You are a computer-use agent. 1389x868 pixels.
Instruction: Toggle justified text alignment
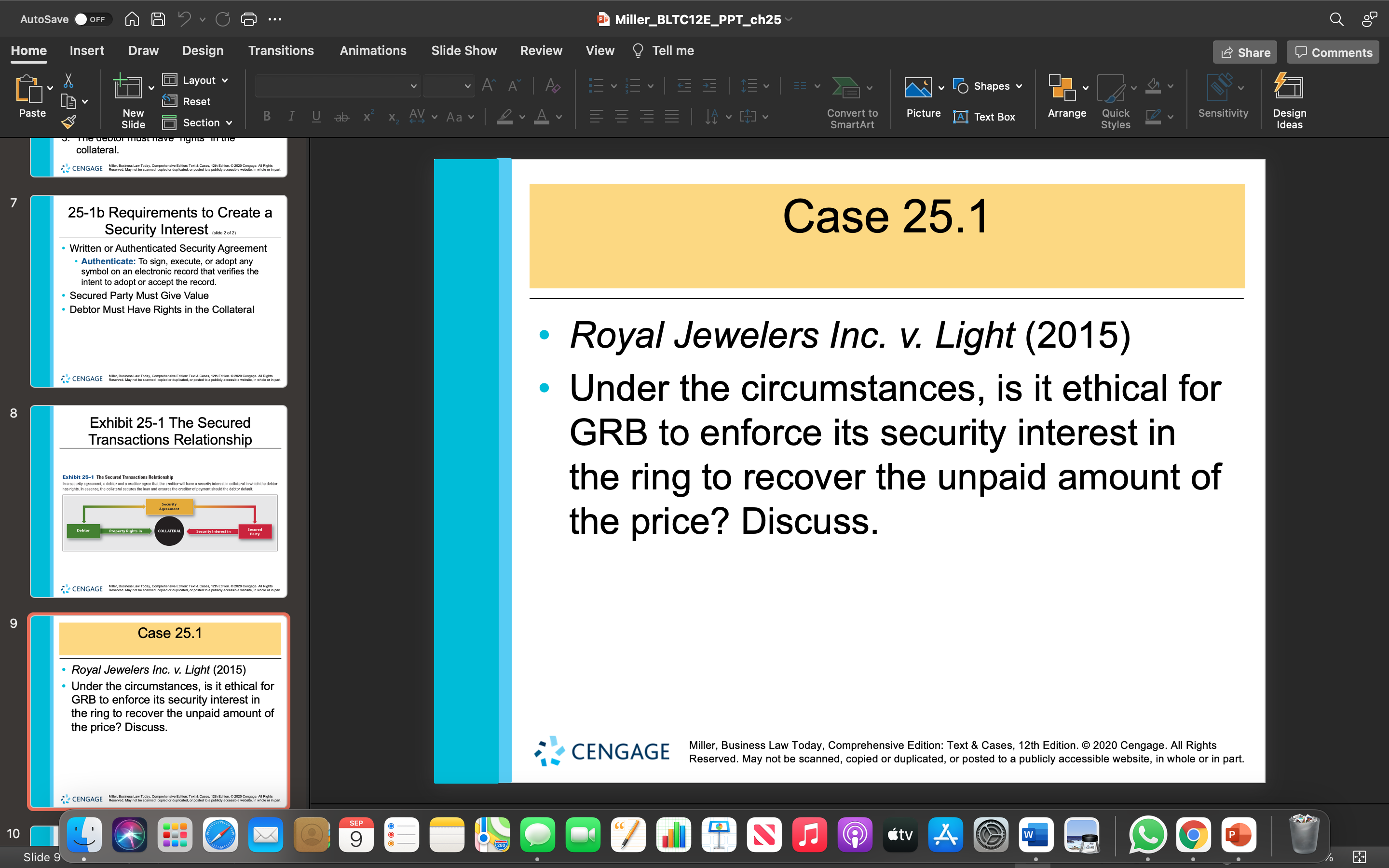[672, 117]
